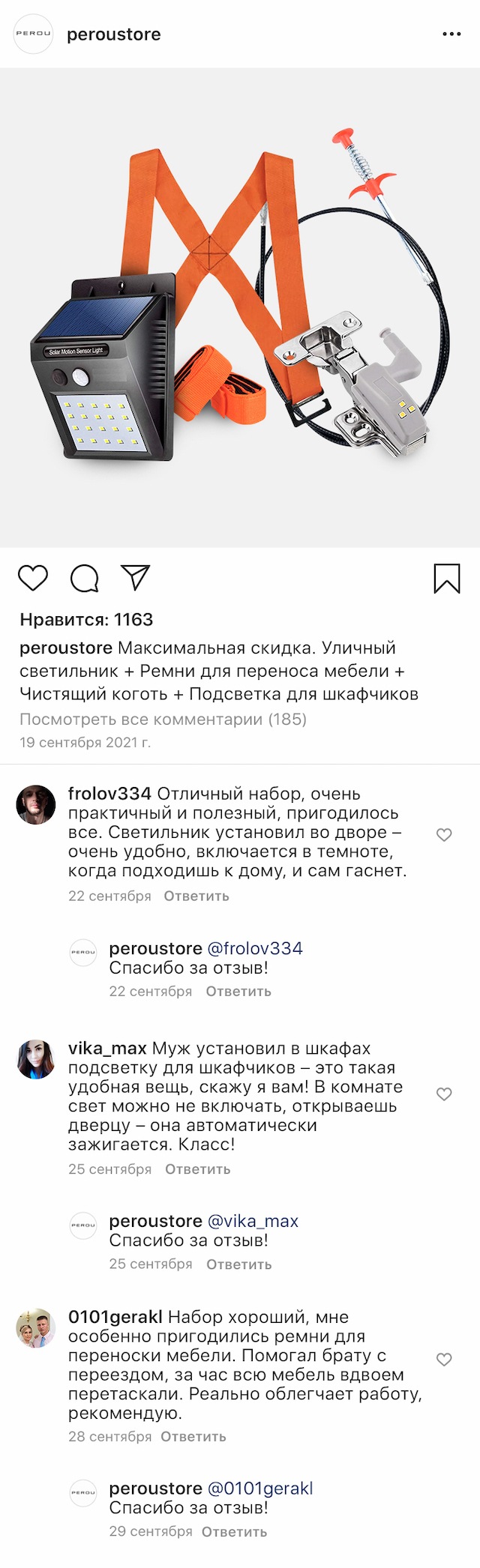Like vika_max's comment
This screenshot has height=1568, width=480.
[444, 1094]
